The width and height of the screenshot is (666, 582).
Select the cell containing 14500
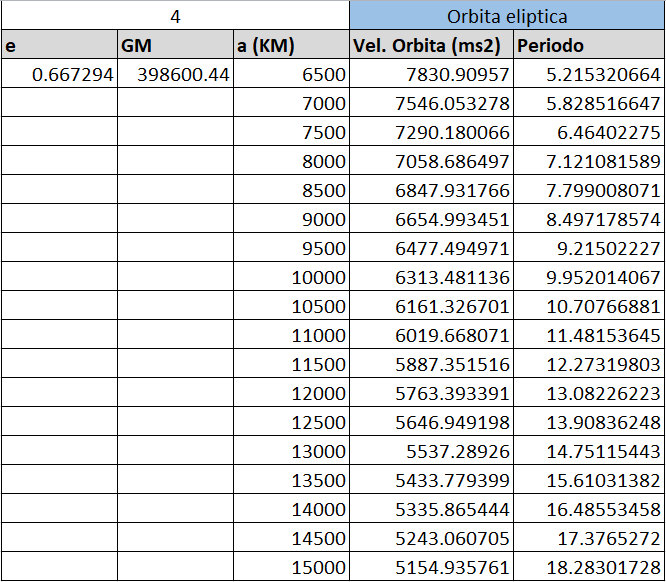pyautogui.click(x=291, y=537)
